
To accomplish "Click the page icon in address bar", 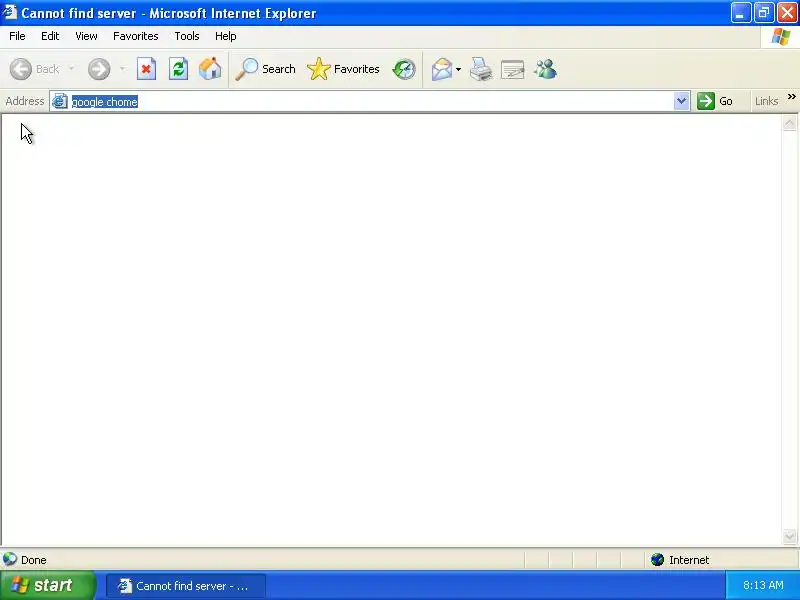I will (60, 101).
